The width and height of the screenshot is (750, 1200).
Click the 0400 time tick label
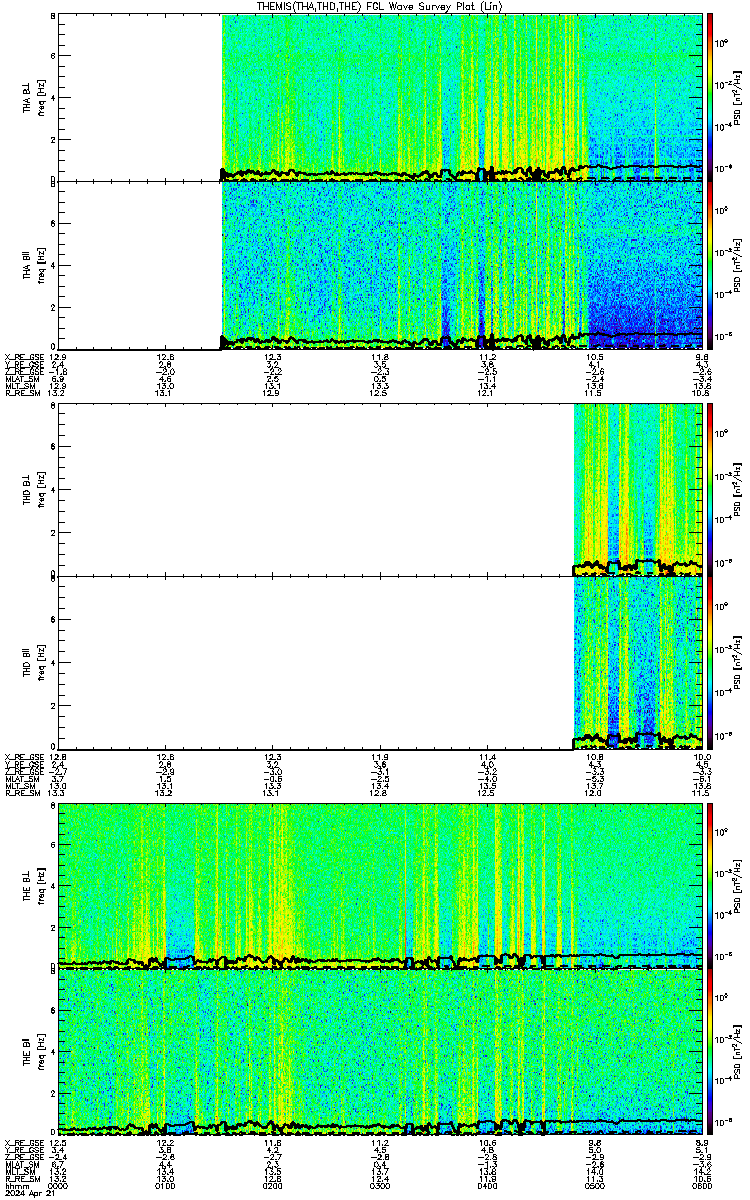(x=487, y=1186)
